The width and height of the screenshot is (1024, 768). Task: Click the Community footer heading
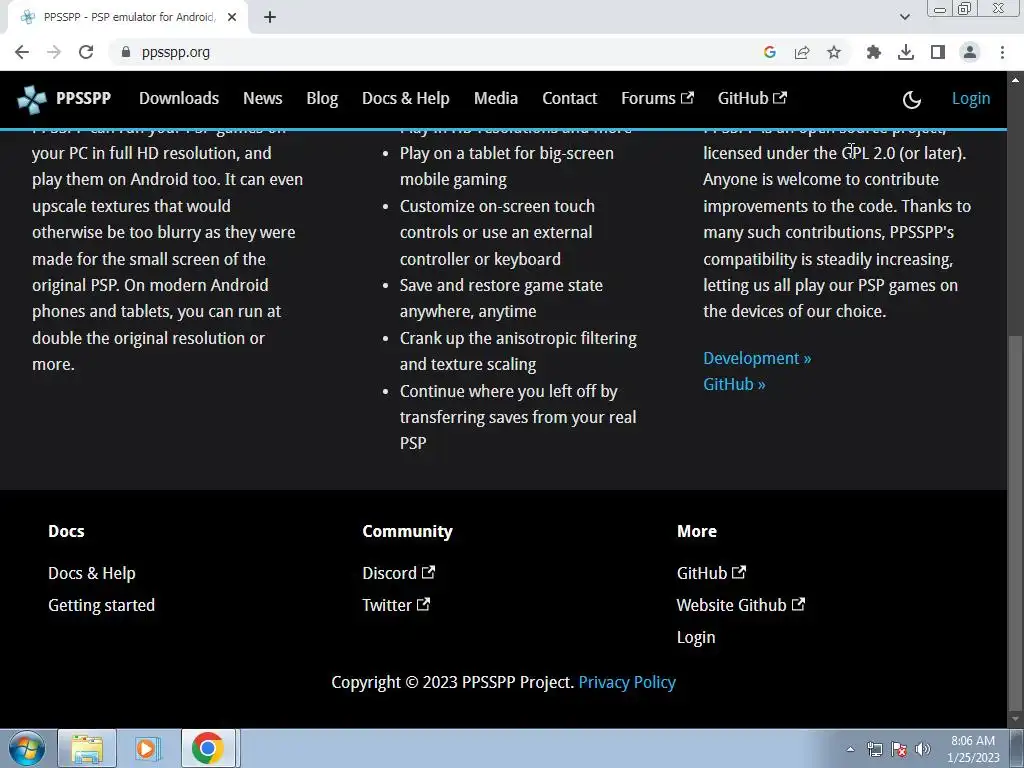point(408,532)
